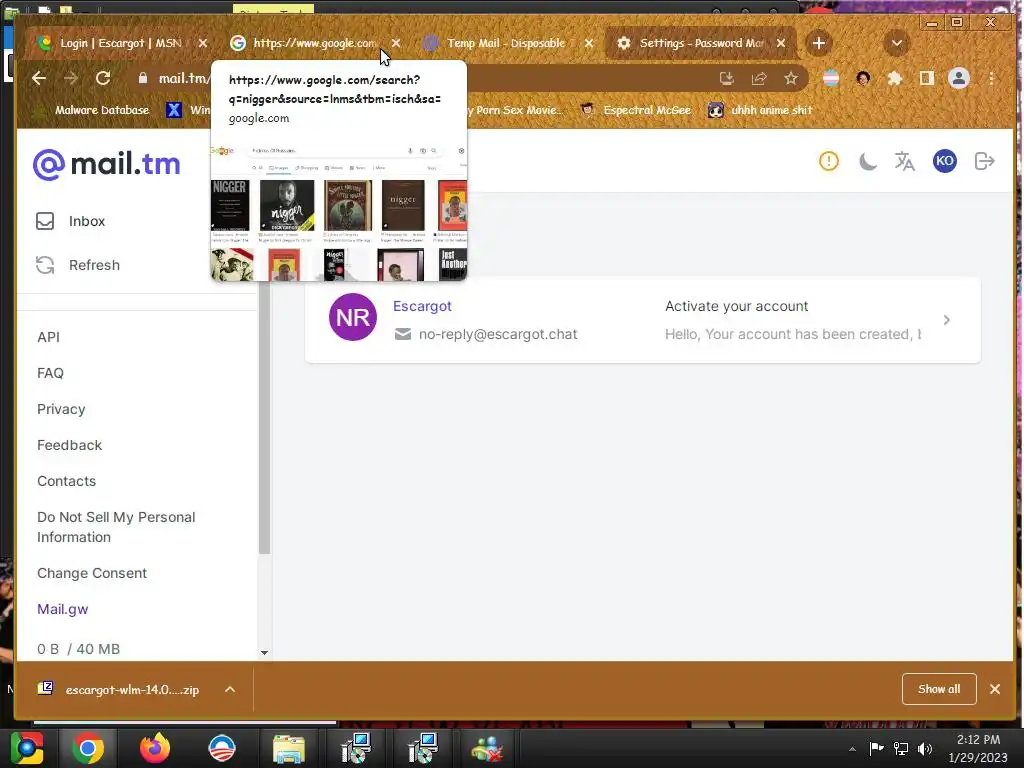Open the Feedback link

(69, 445)
